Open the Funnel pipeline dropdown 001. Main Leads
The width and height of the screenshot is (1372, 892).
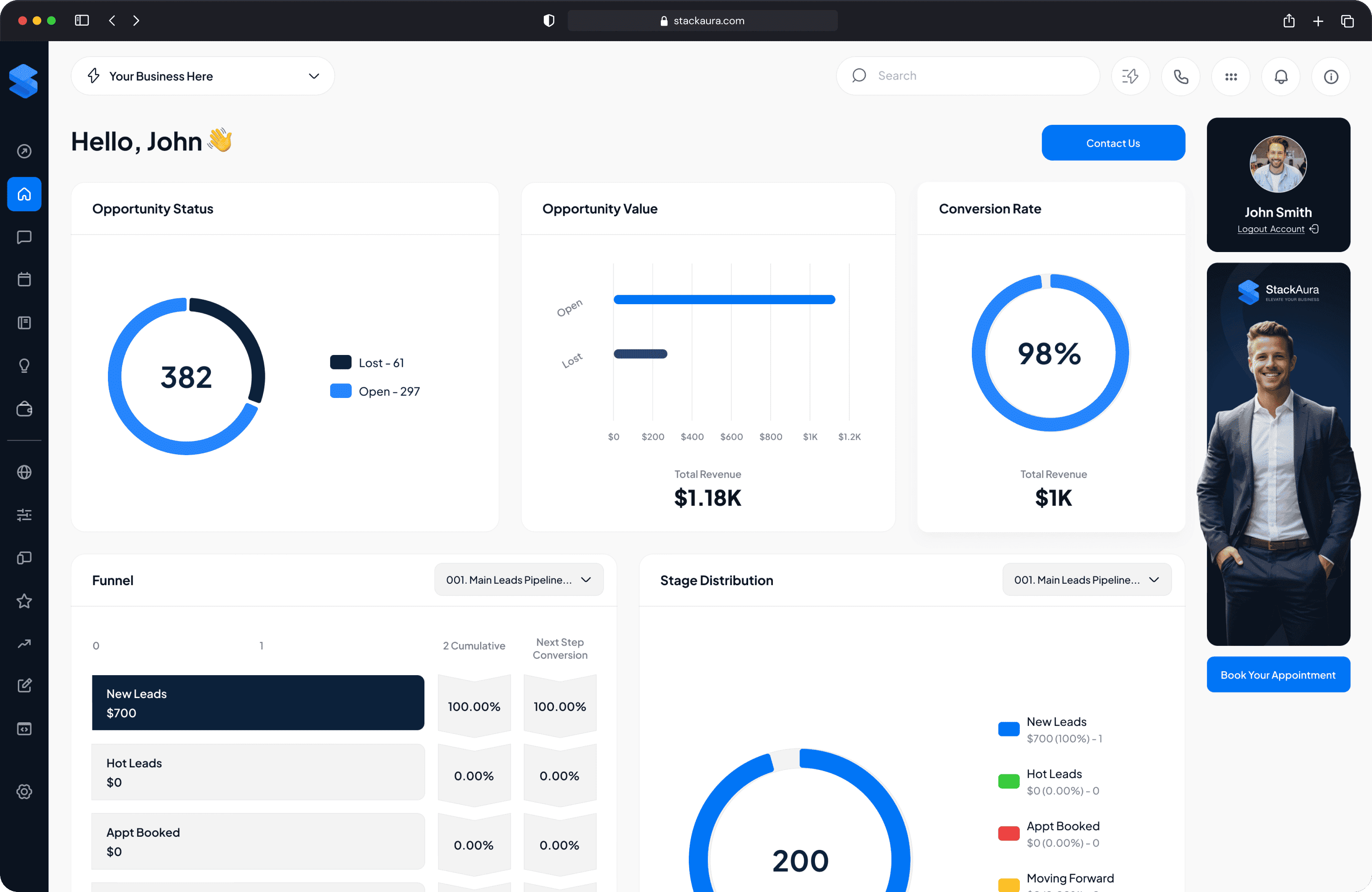(518, 580)
